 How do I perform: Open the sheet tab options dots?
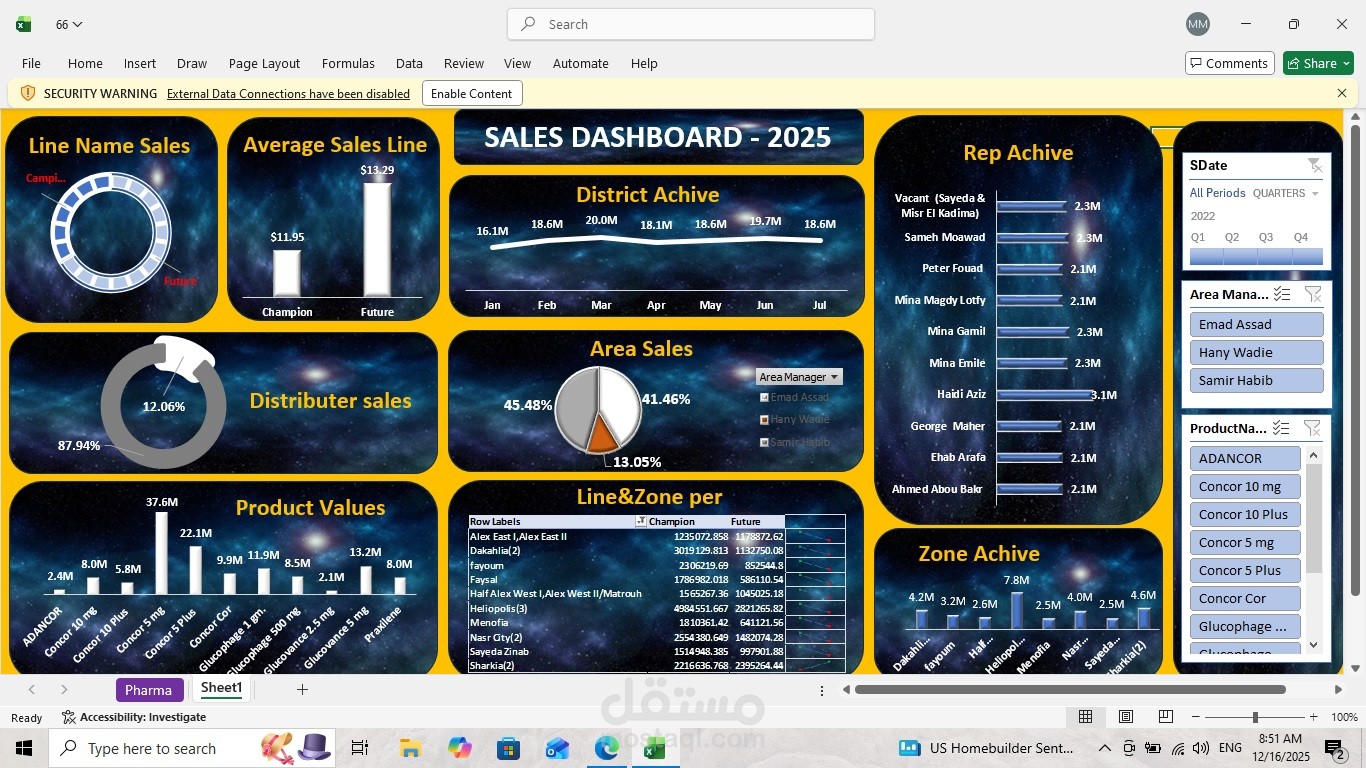[x=822, y=690]
